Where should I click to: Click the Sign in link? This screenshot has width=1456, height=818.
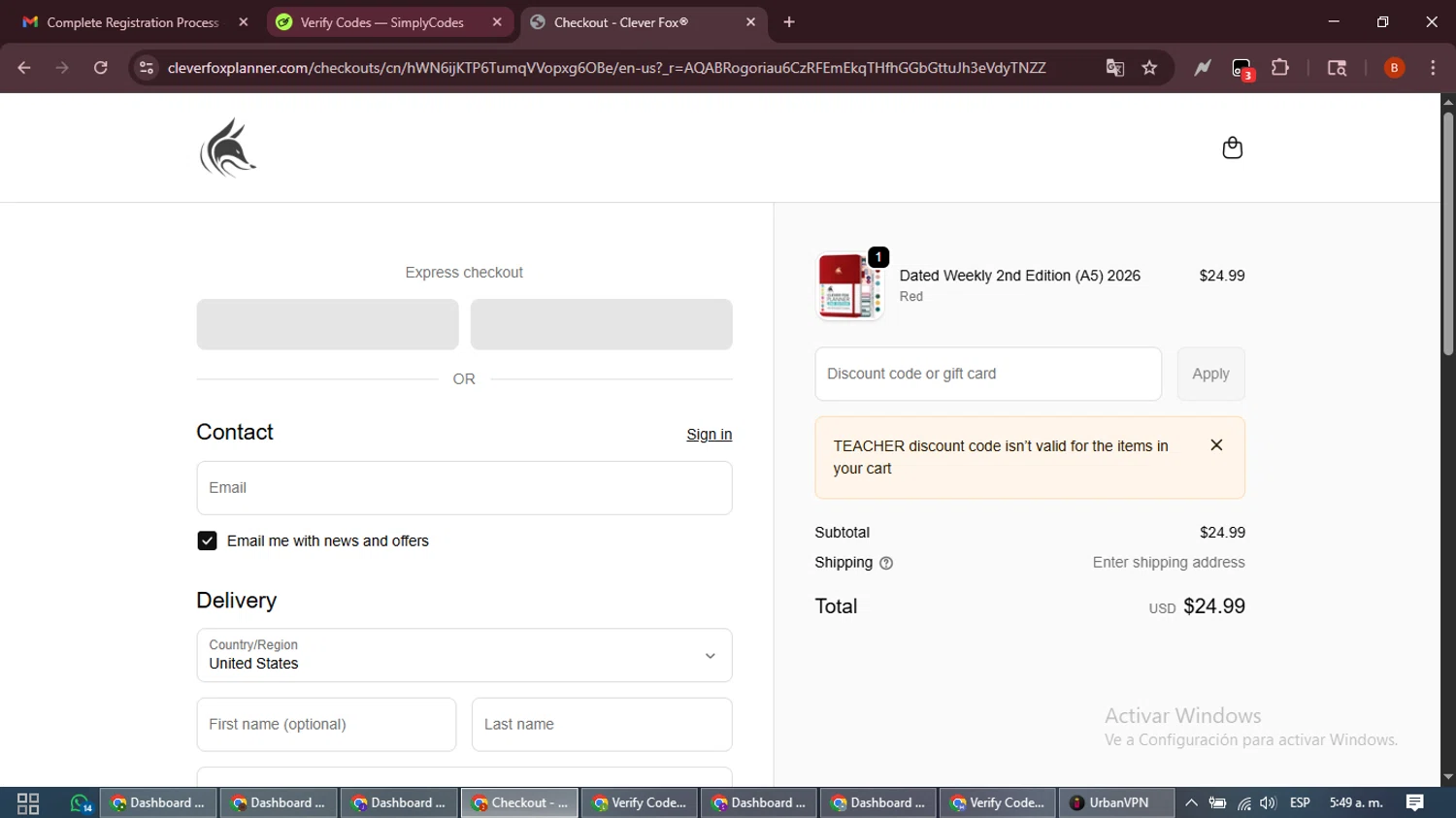(x=709, y=435)
